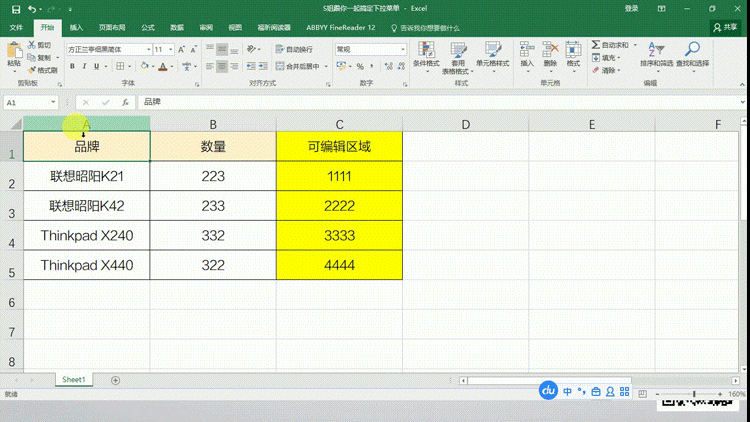Select the Format Painter brush
Image resolution: width=750 pixels, height=422 pixels.
coord(32,70)
